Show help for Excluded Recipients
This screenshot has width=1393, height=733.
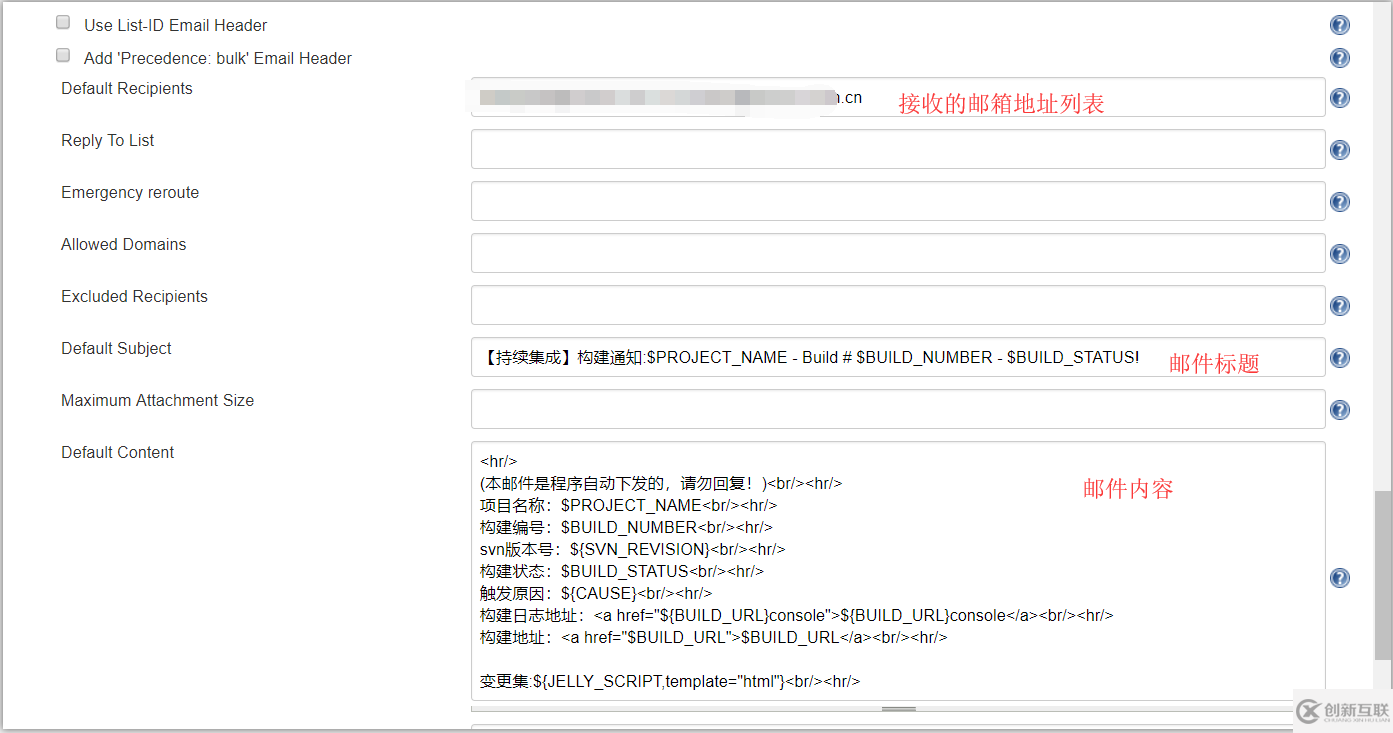click(x=1340, y=306)
